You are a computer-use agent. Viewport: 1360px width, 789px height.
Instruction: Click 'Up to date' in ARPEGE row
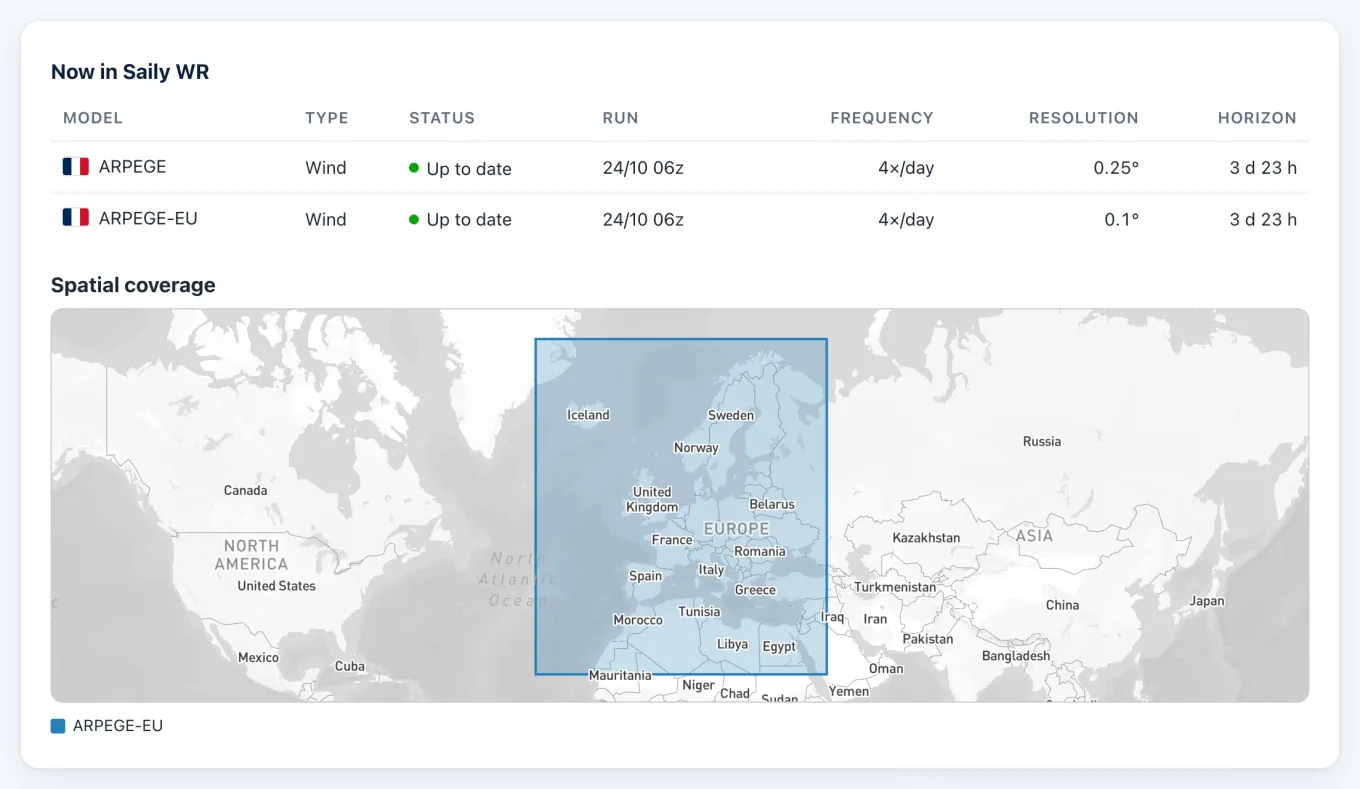[x=469, y=169]
